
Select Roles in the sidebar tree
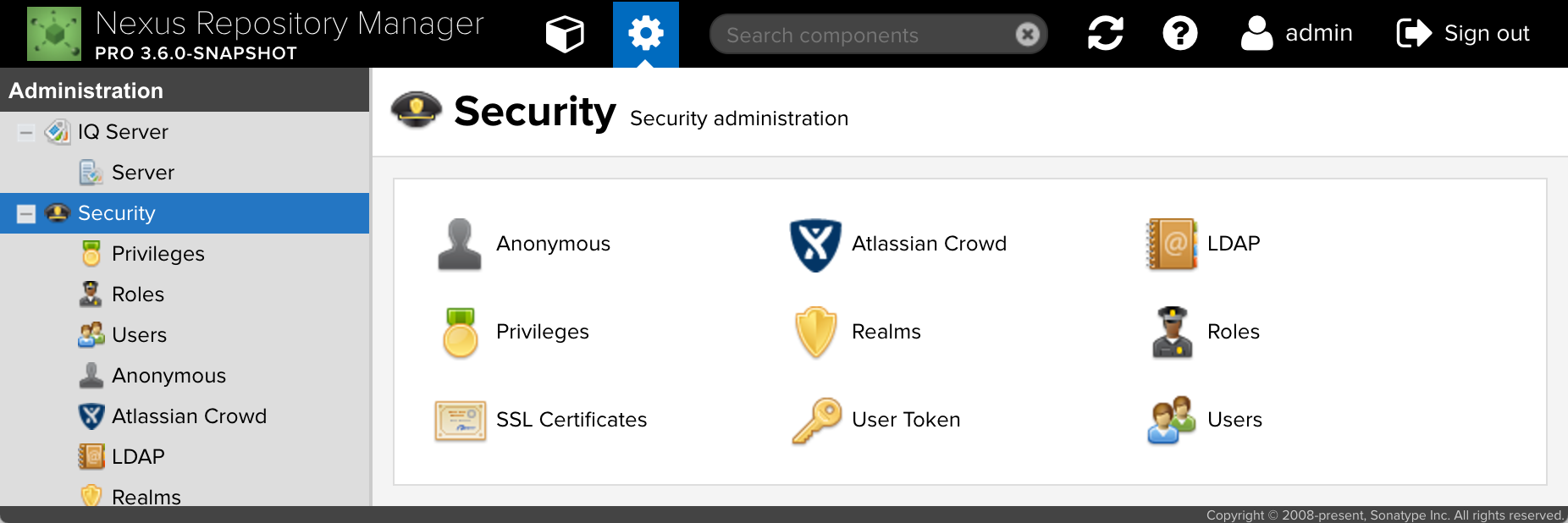pos(137,295)
